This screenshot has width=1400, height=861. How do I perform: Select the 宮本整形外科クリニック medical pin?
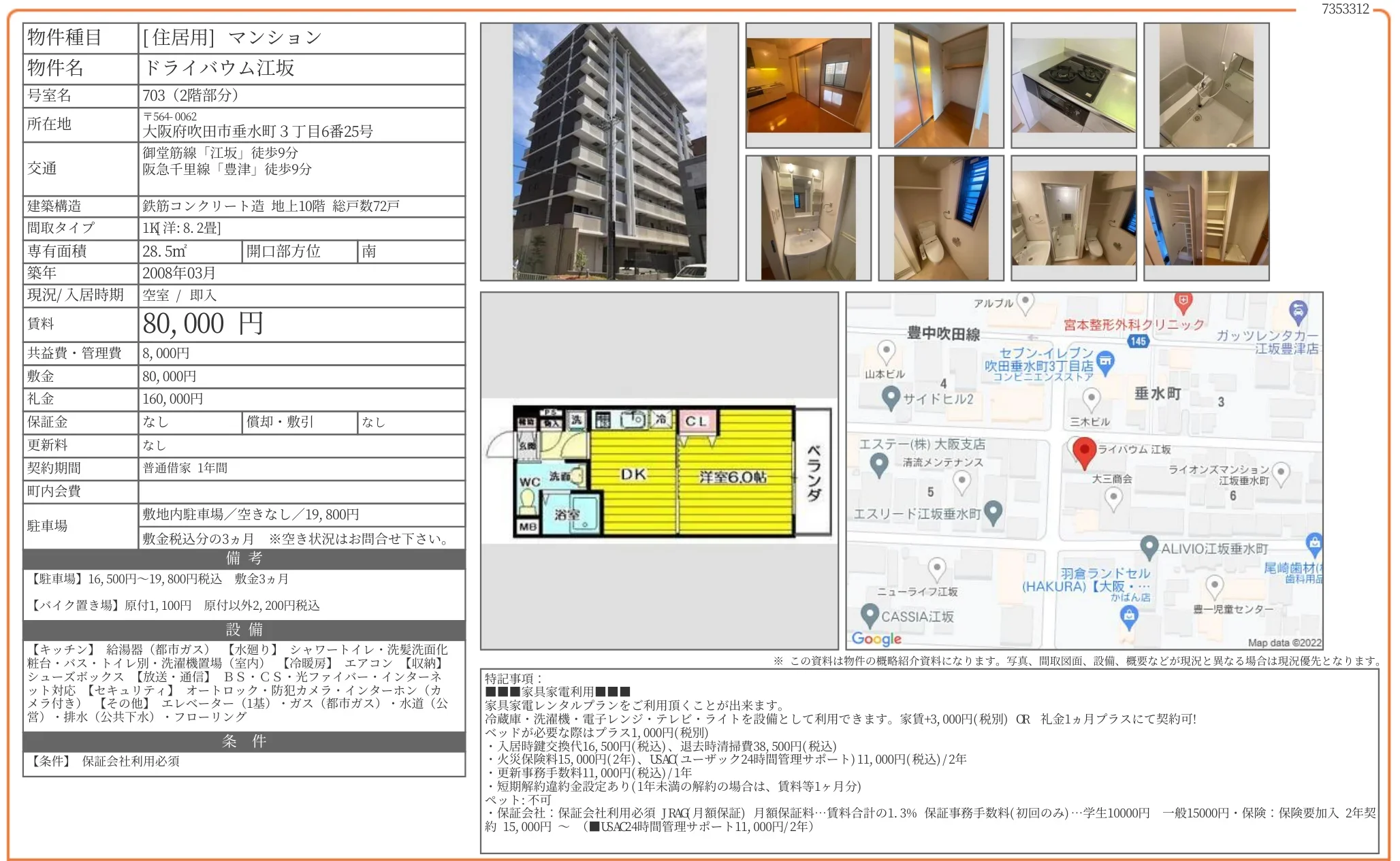coord(1183,302)
